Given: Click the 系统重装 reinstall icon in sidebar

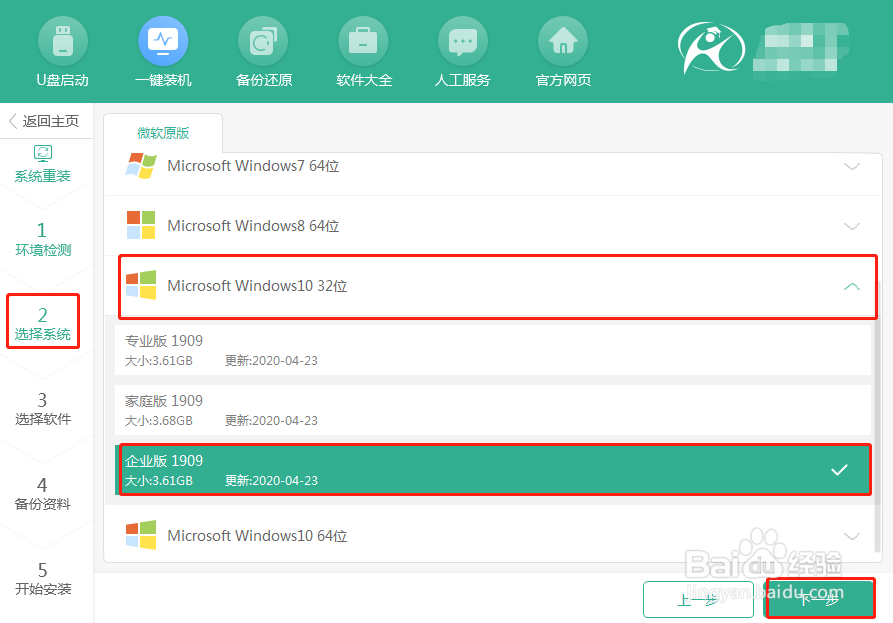Looking at the screenshot, I should pos(43,153).
